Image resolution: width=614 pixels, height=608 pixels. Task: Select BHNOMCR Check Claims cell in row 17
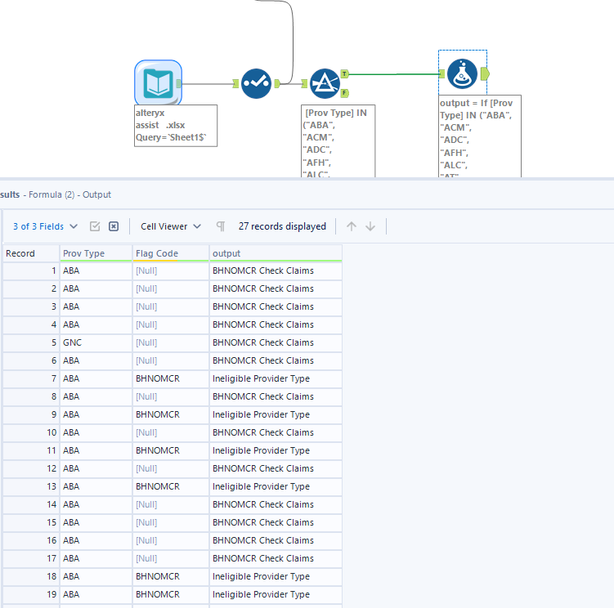click(x=276, y=558)
